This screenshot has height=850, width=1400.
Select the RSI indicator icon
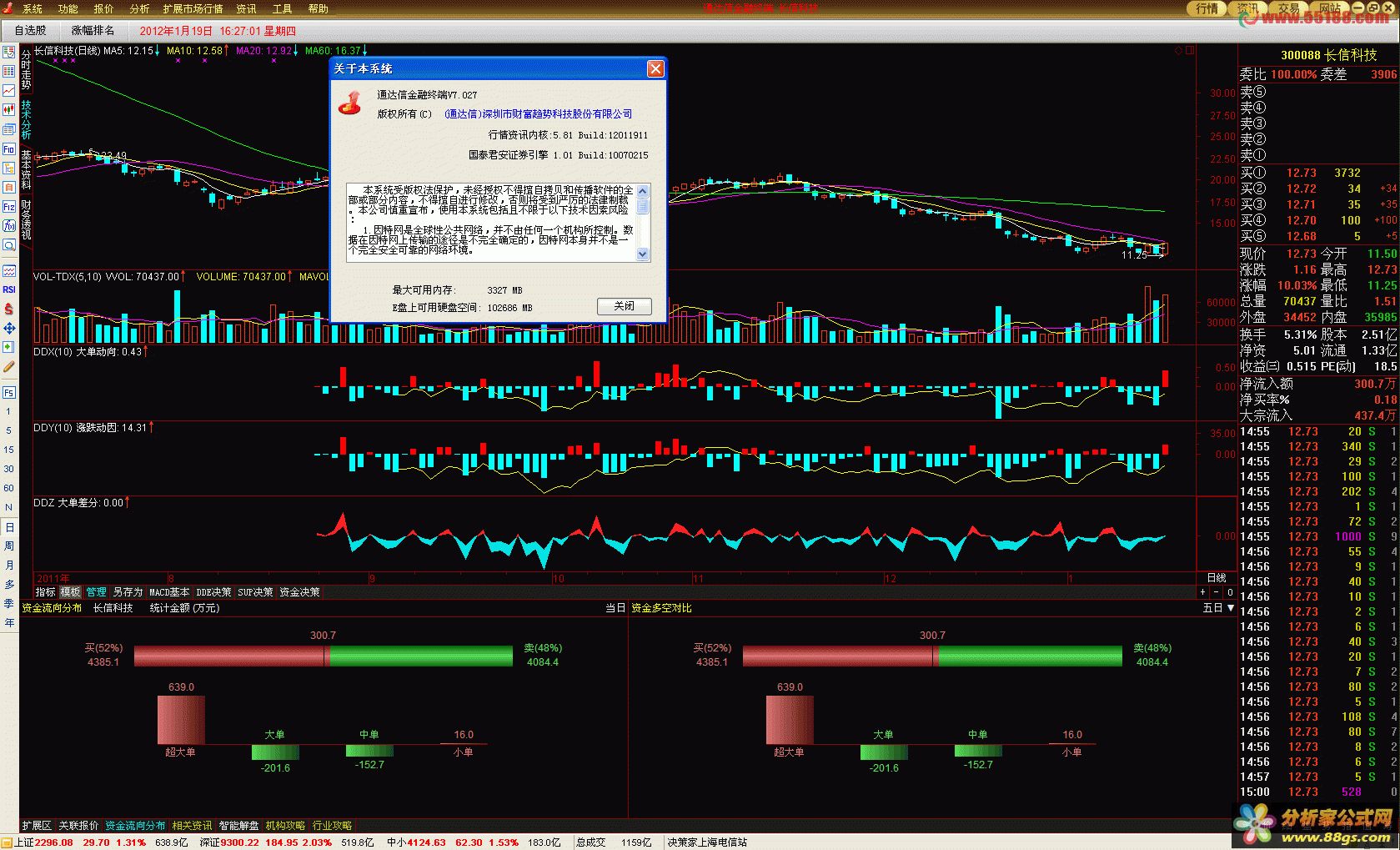(9, 289)
